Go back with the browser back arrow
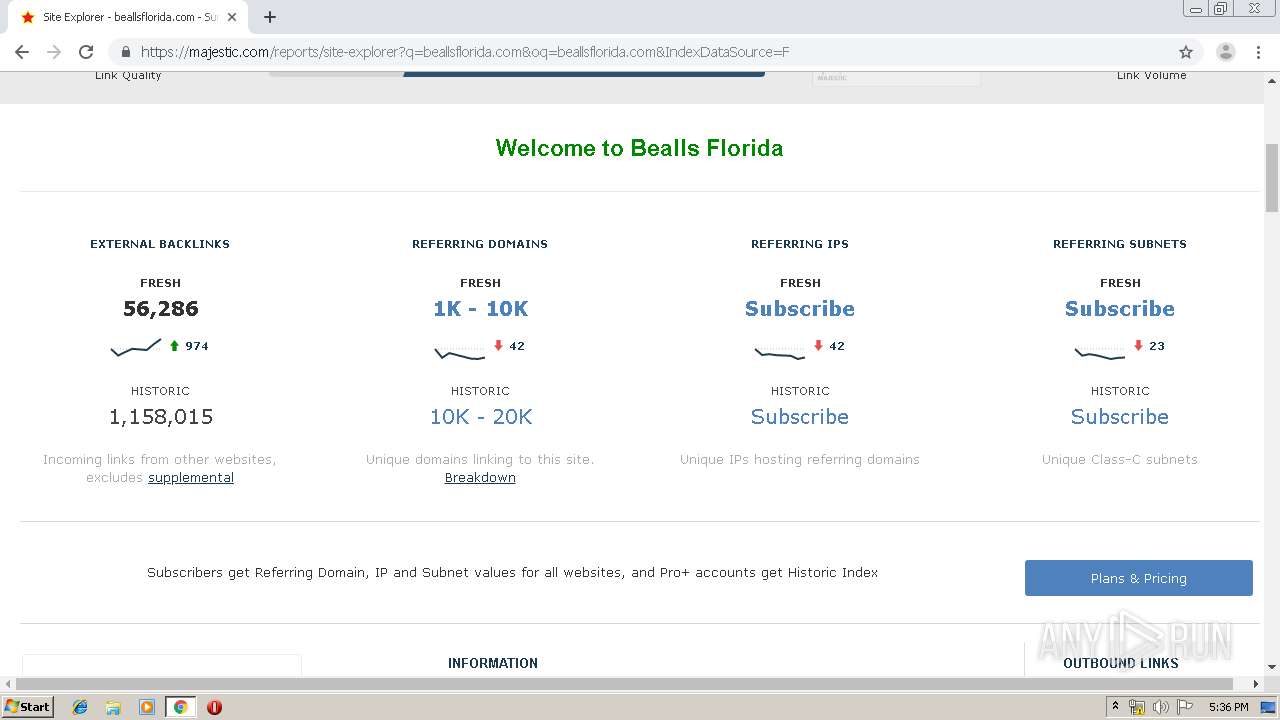 [x=22, y=52]
